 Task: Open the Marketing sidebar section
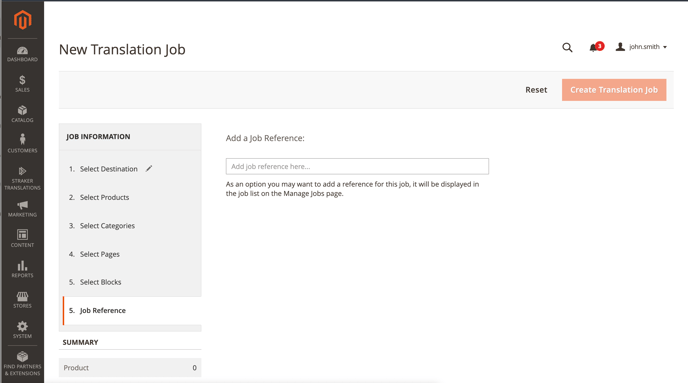(x=22, y=209)
